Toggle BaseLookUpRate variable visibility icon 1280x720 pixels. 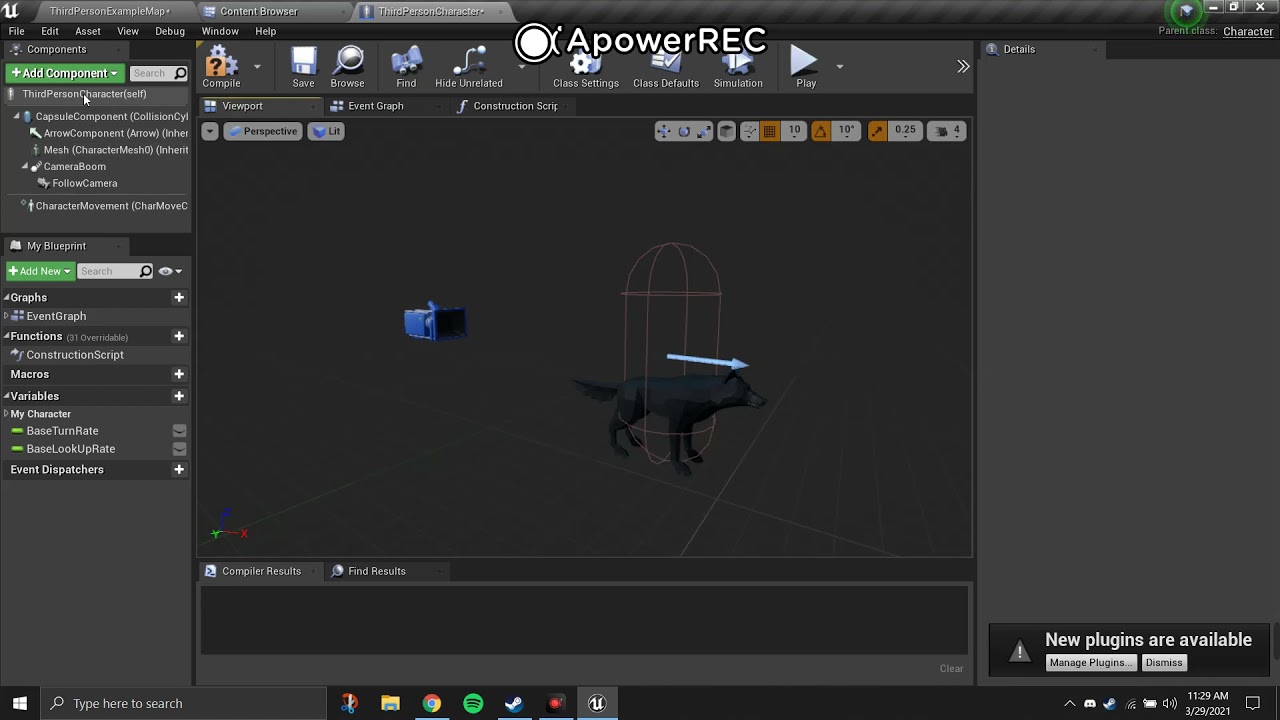tap(179, 449)
